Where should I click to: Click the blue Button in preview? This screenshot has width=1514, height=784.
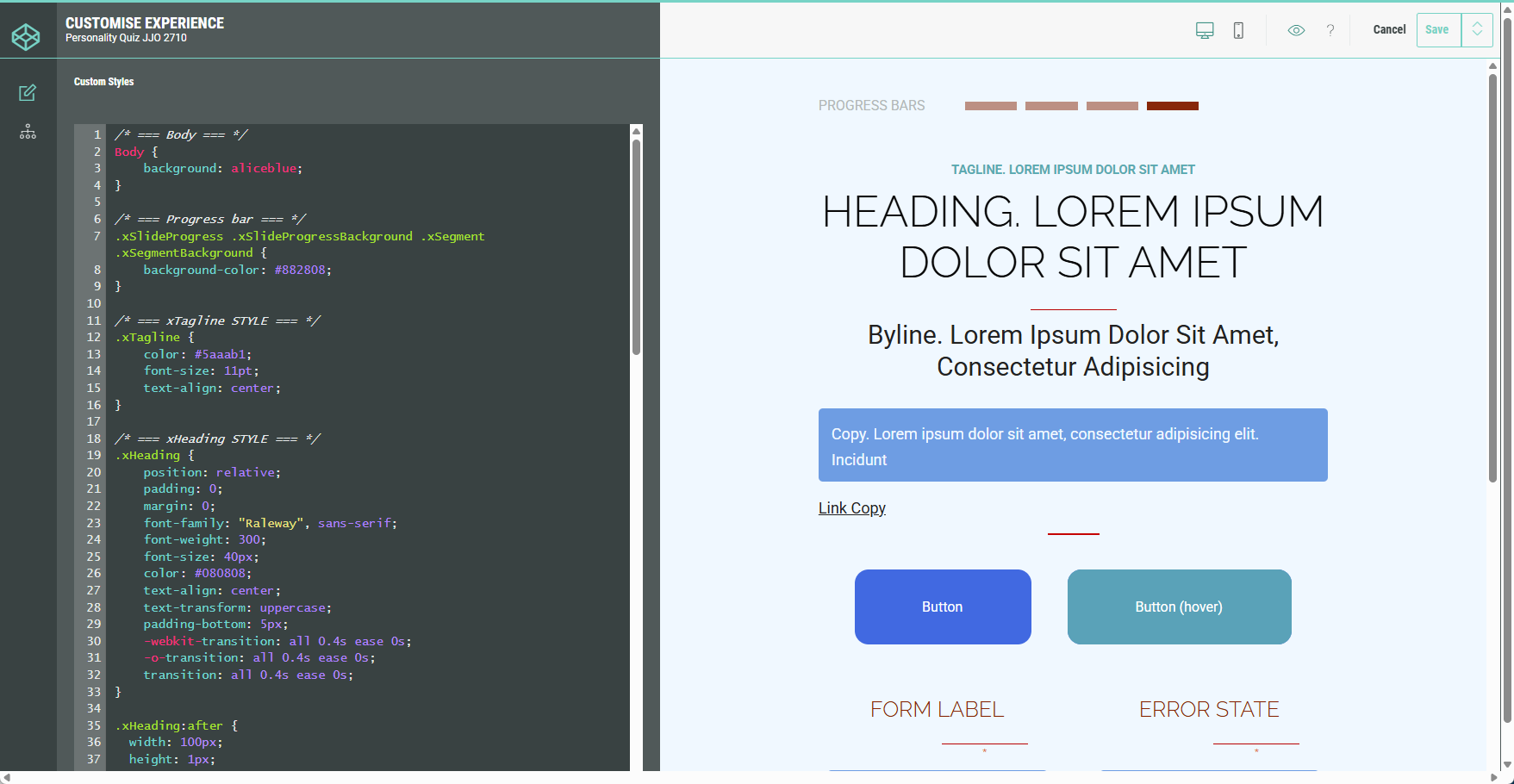[943, 607]
